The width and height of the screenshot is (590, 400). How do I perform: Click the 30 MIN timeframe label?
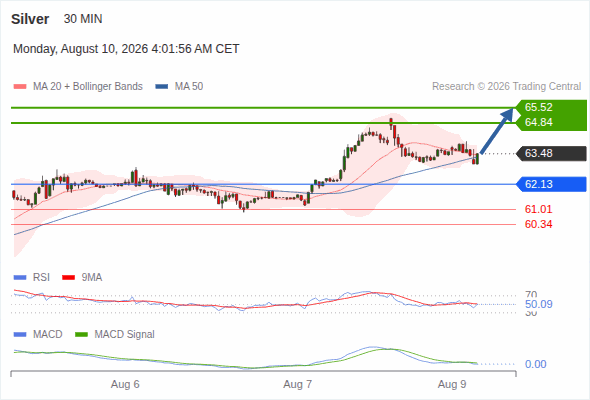pyautogui.click(x=83, y=19)
